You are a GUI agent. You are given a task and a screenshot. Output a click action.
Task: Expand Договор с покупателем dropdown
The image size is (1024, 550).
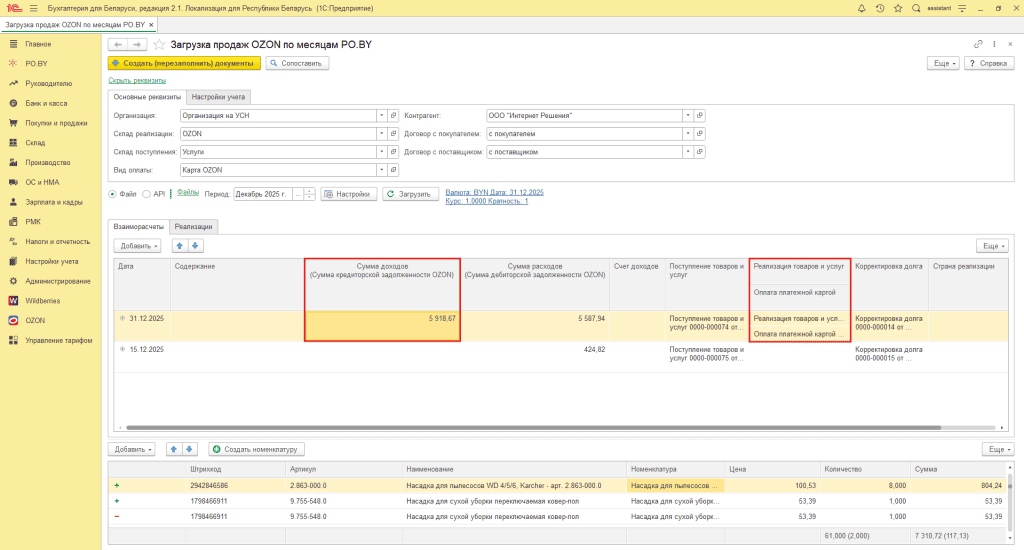tap(688, 134)
